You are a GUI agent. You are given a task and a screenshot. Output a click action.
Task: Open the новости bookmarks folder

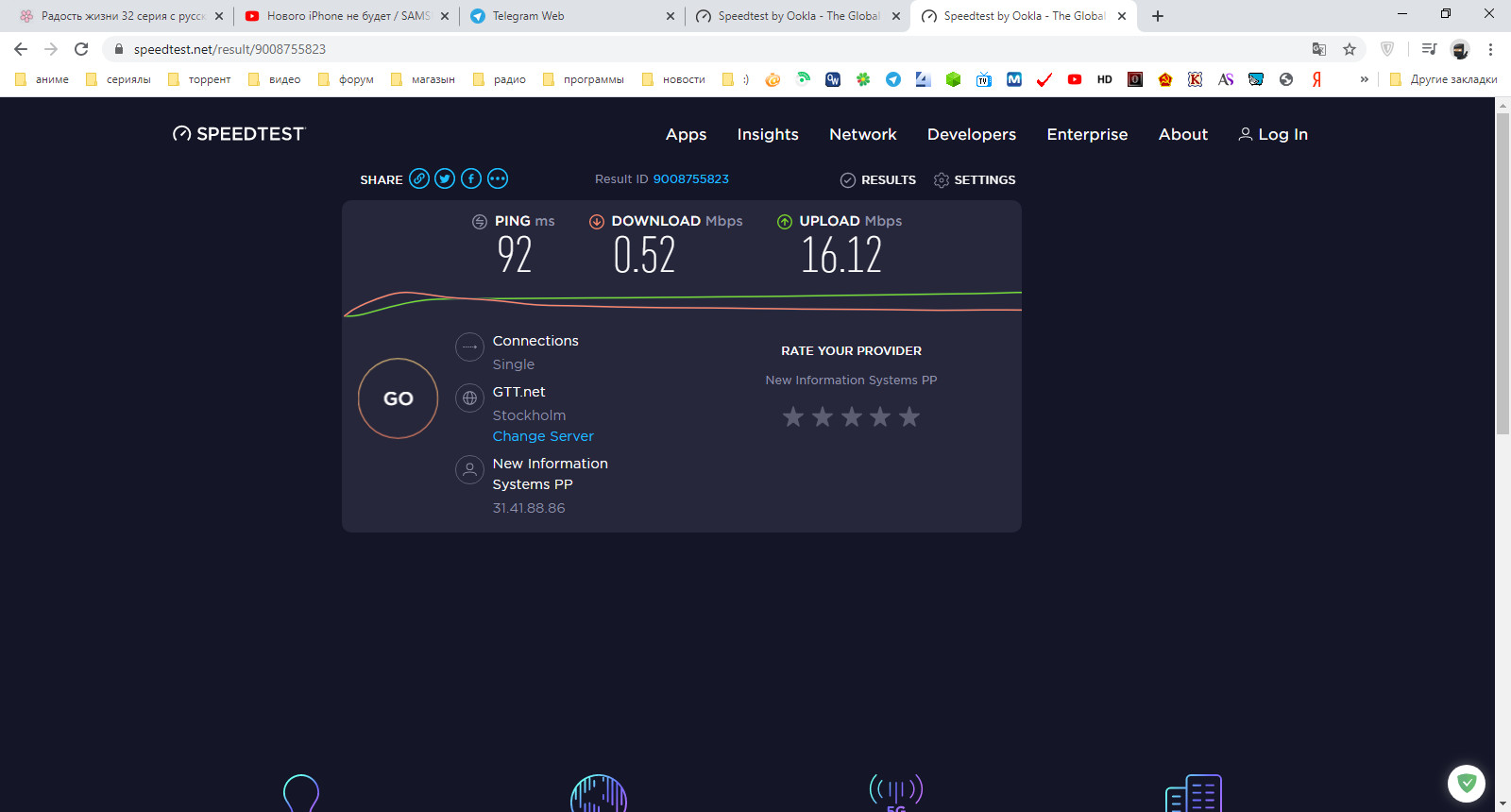pyautogui.click(x=673, y=79)
